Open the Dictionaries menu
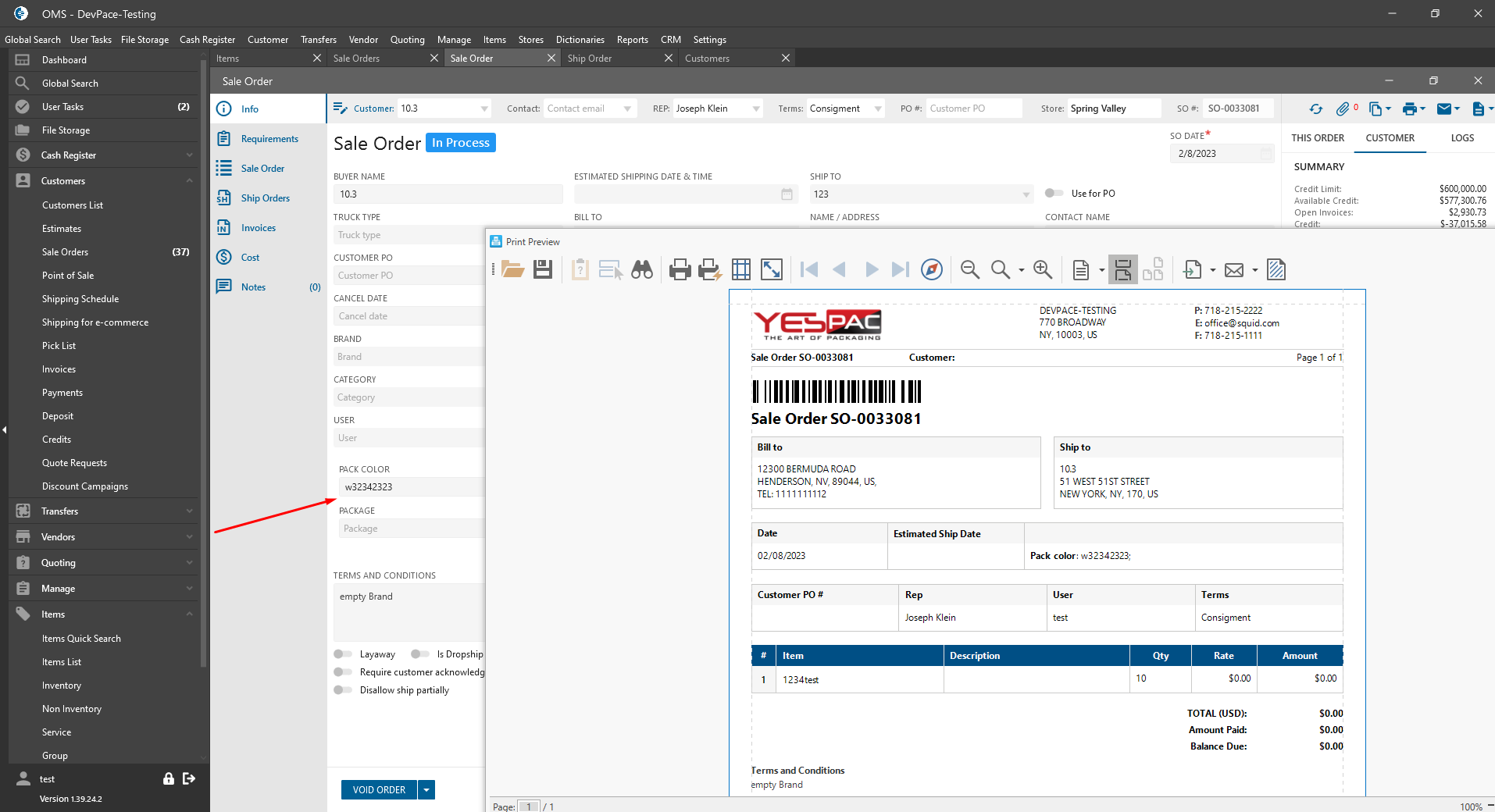 click(x=580, y=40)
